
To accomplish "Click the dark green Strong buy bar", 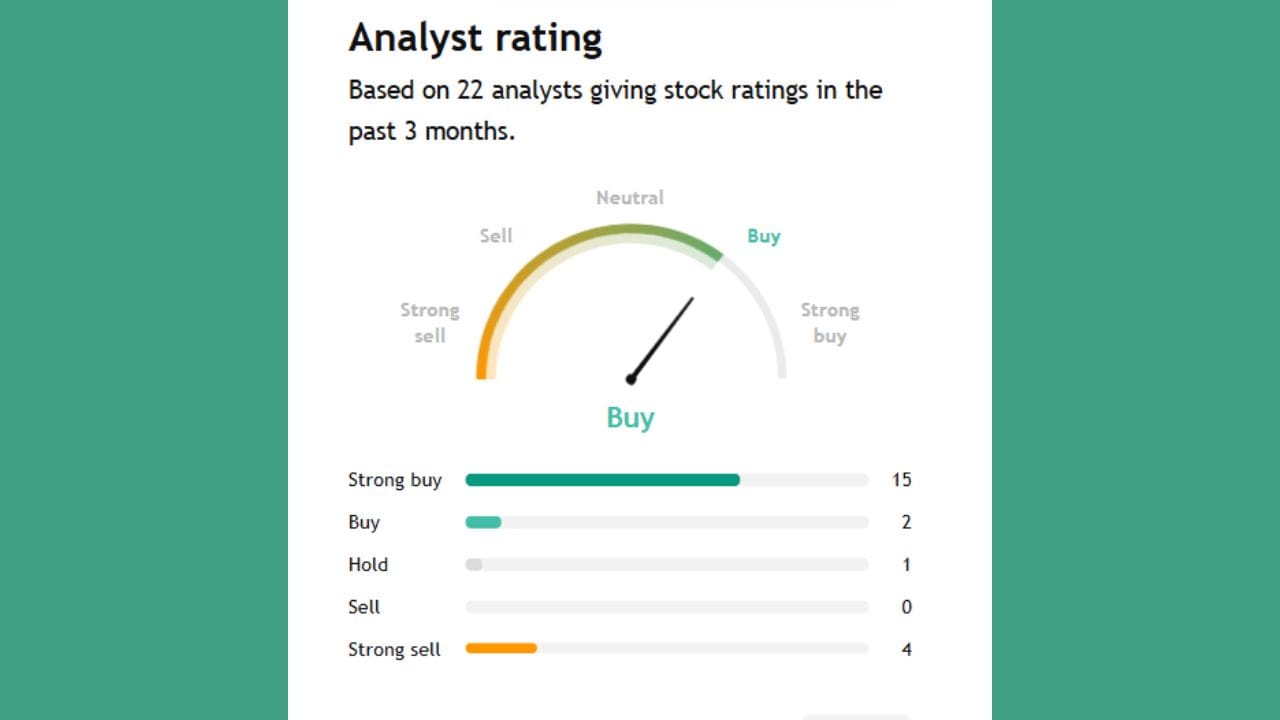I will 602,480.
